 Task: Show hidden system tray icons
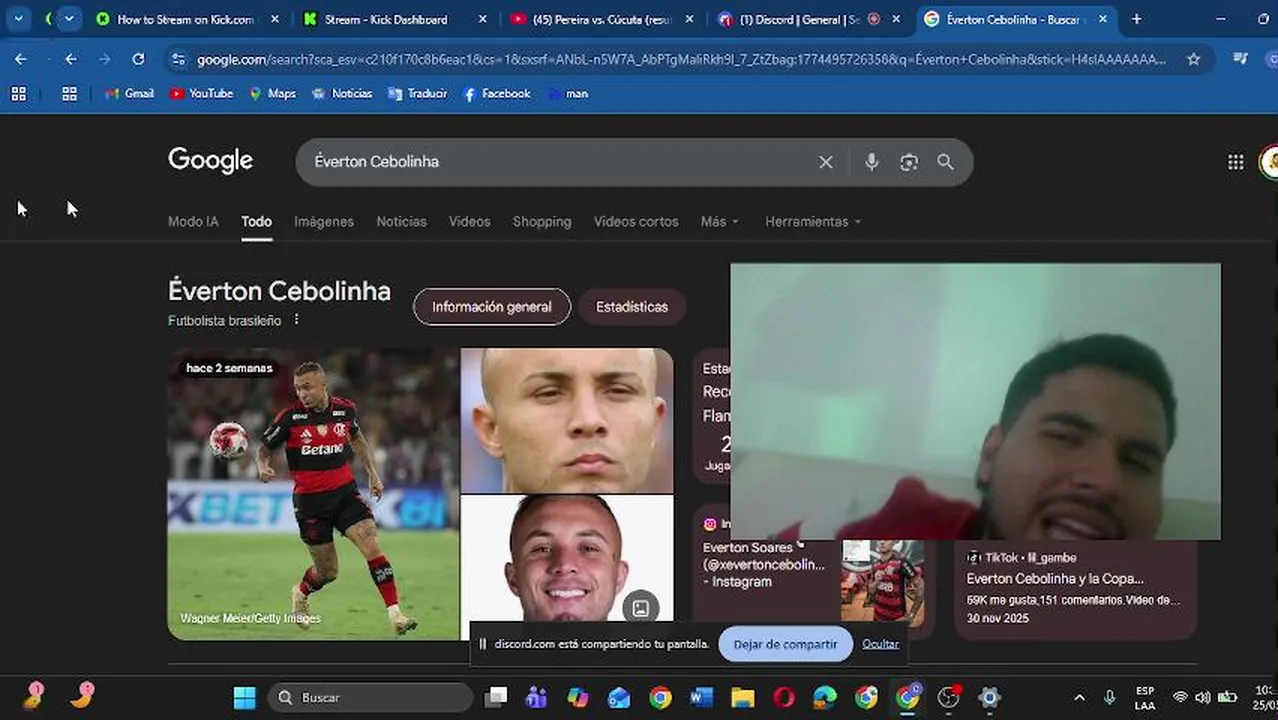pos(1079,697)
